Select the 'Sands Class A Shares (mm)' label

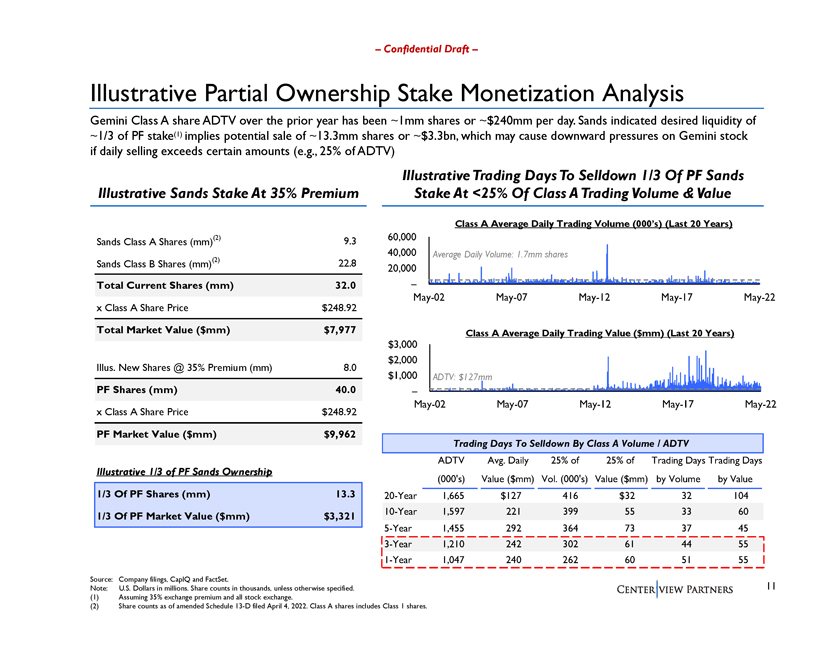159,241
